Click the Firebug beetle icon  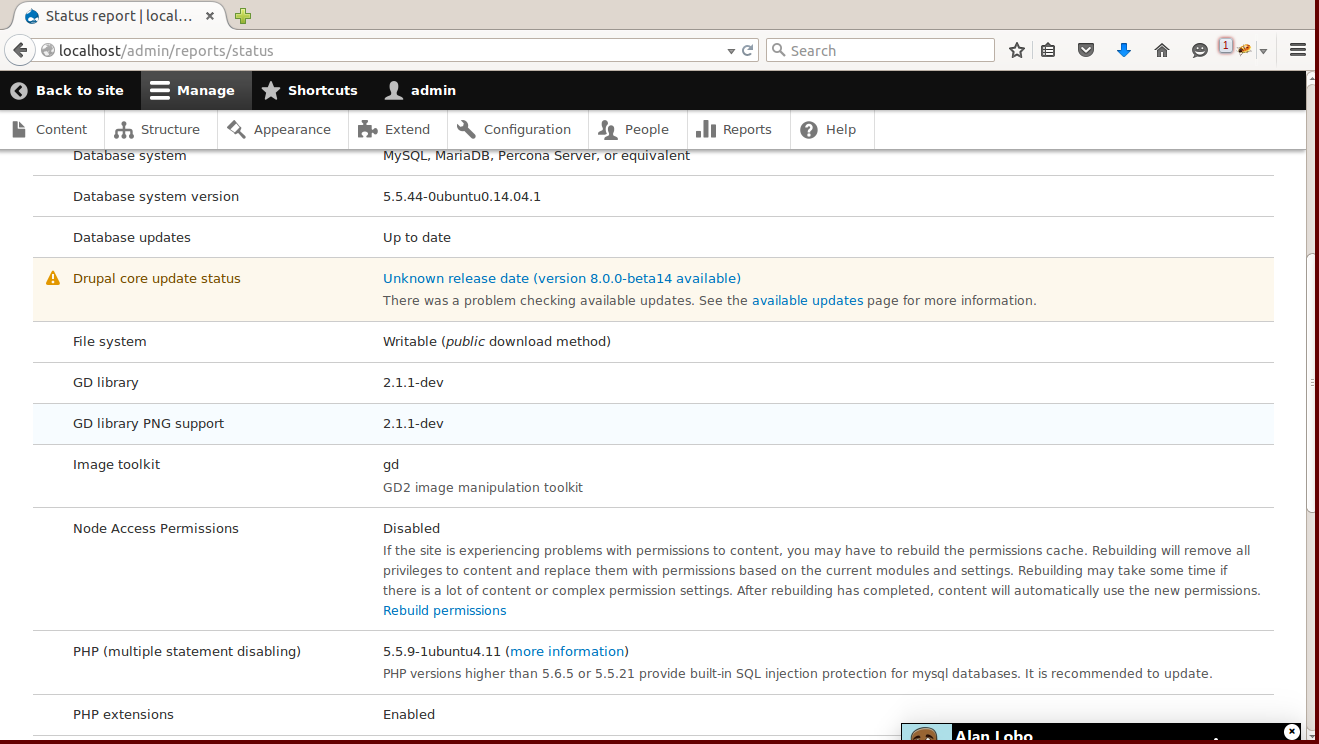(1245, 50)
